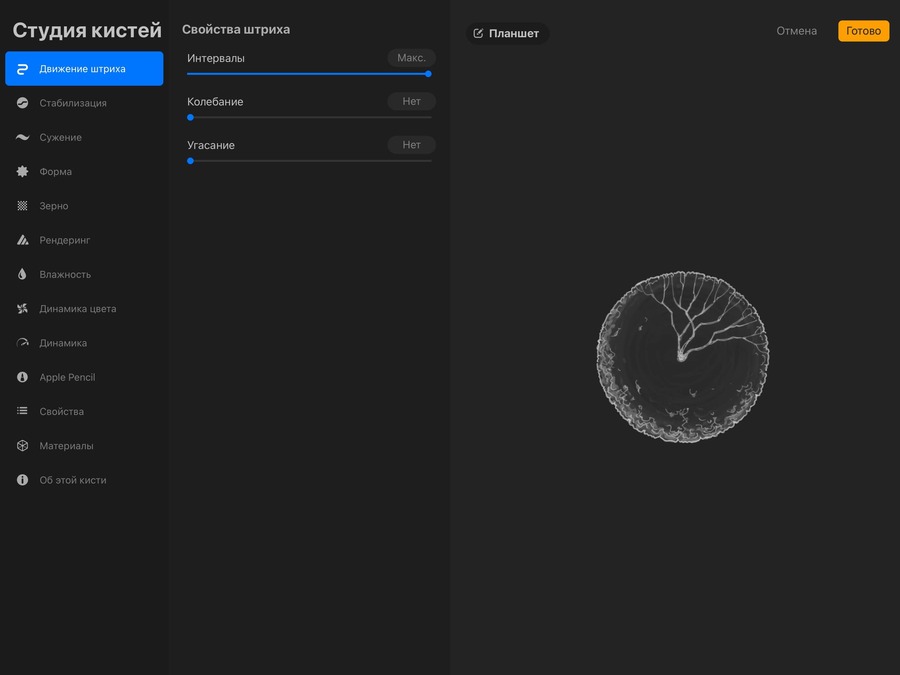Screen dimensions: 900x675
Task: Switch to the Зерно section
Action: point(84,205)
